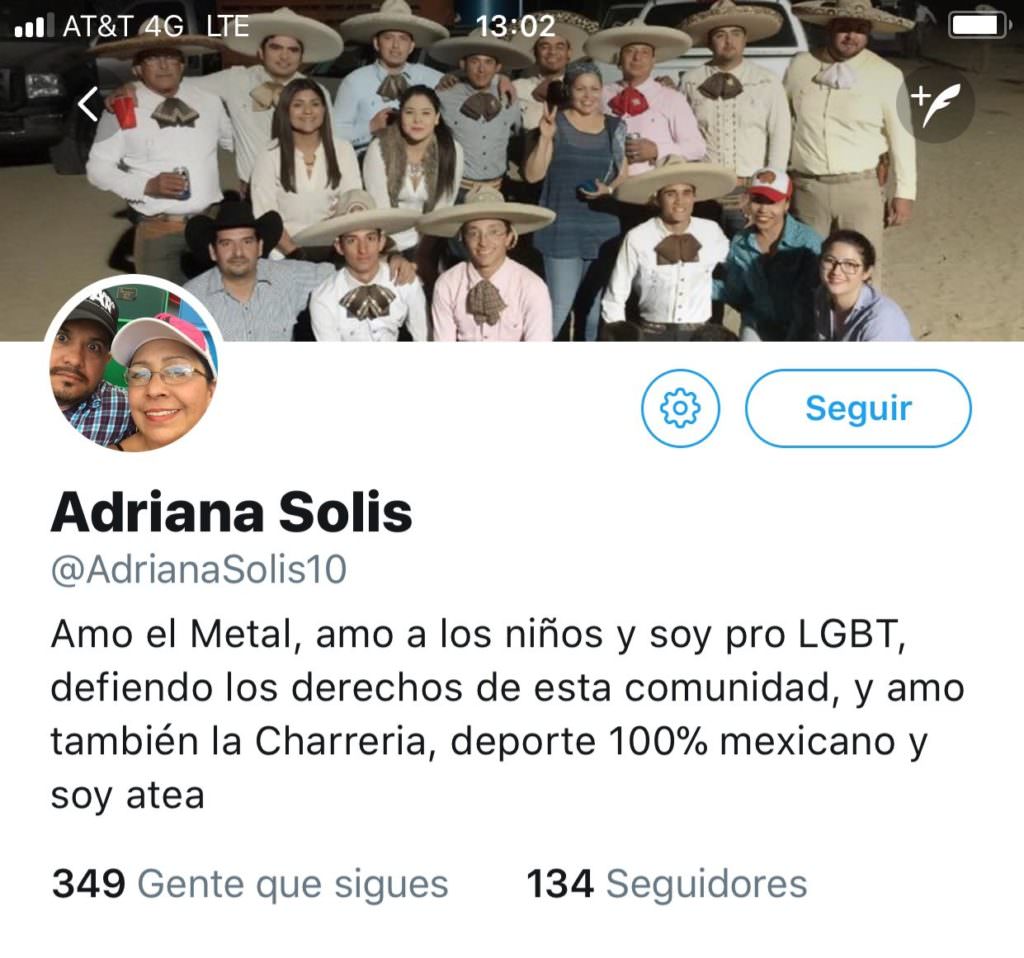
Task: Tap the cellular signal strength indicator
Action: [x=30, y=27]
